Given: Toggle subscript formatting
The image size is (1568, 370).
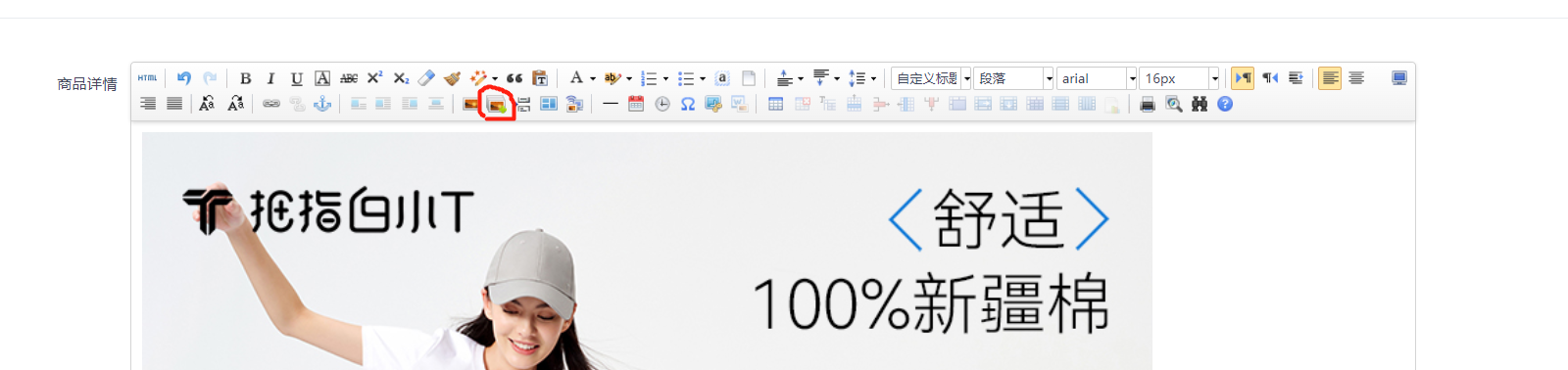Looking at the screenshot, I should click(401, 78).
